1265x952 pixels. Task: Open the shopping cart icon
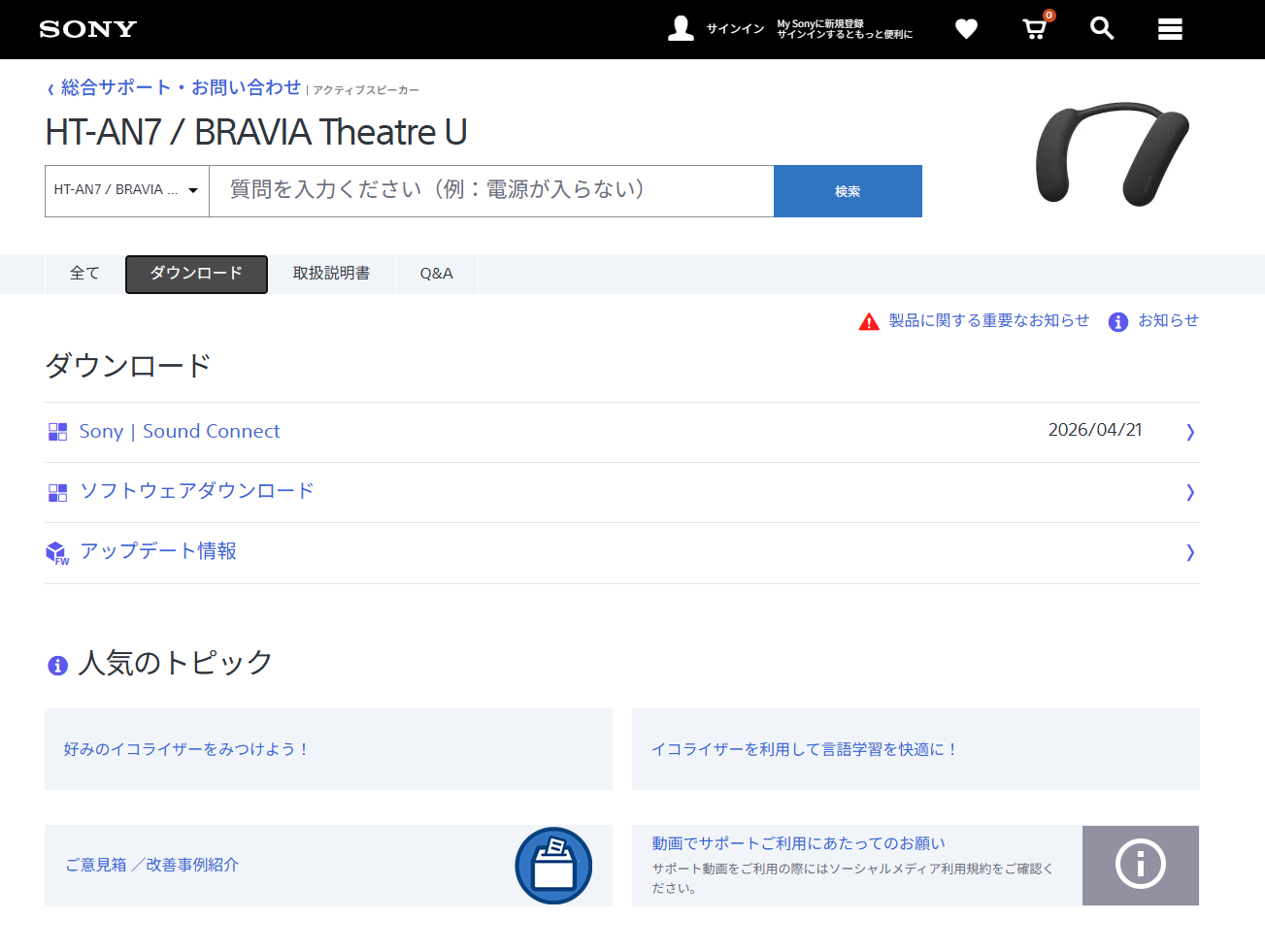click(x=1036, y=28)
